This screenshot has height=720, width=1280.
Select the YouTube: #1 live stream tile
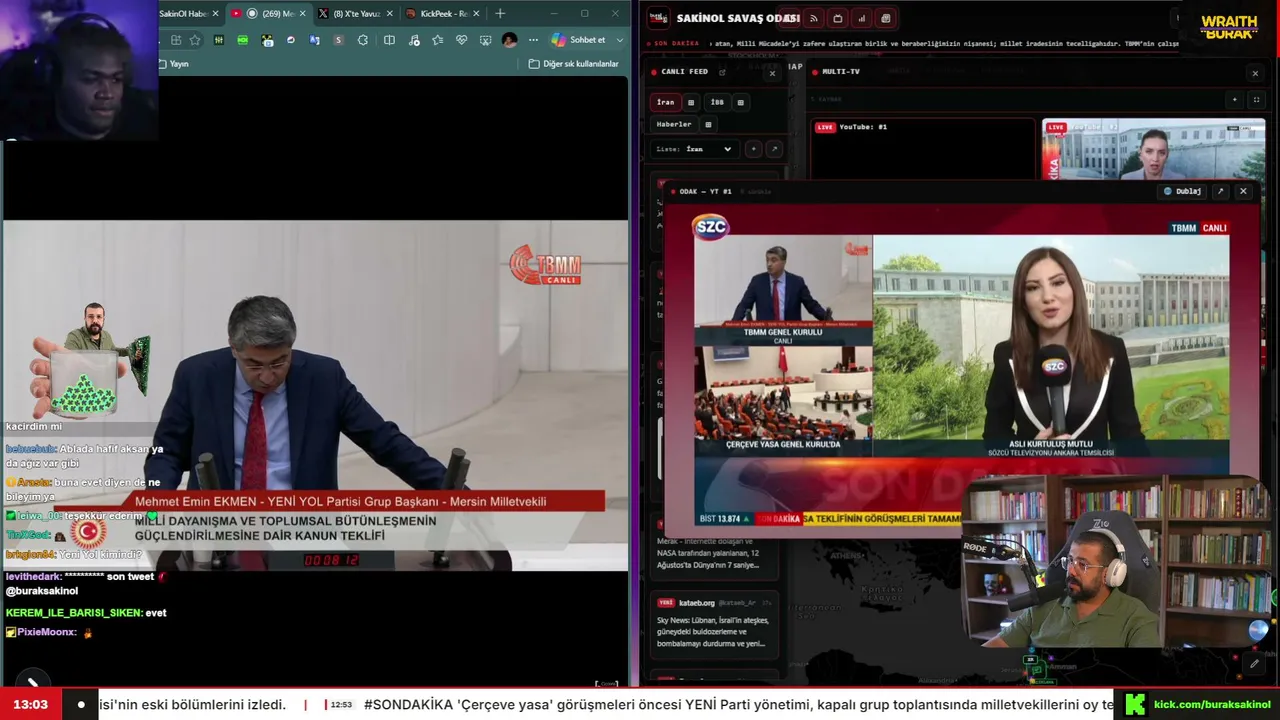[922, 149]
